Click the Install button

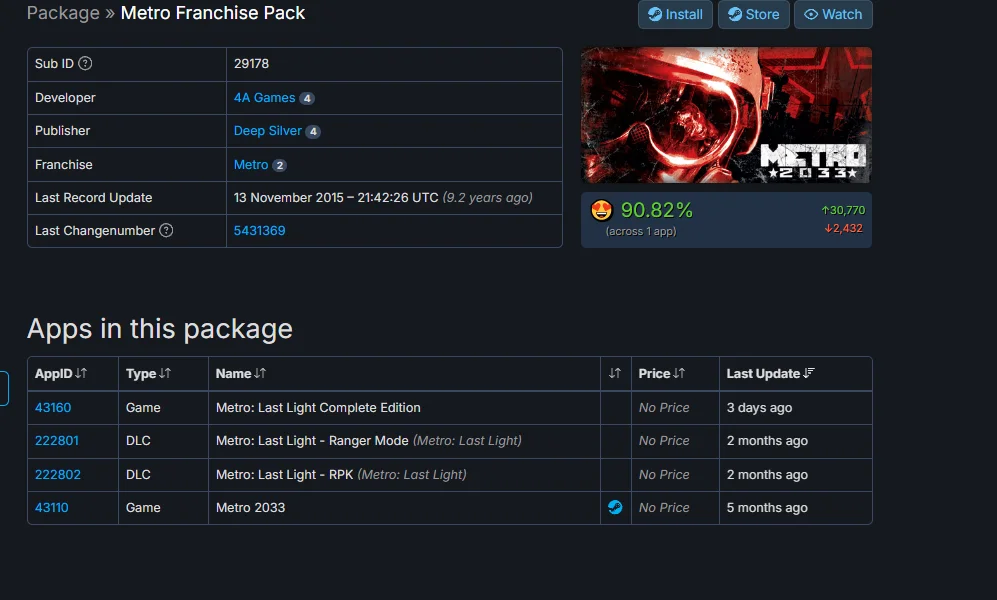click(675, 15)
